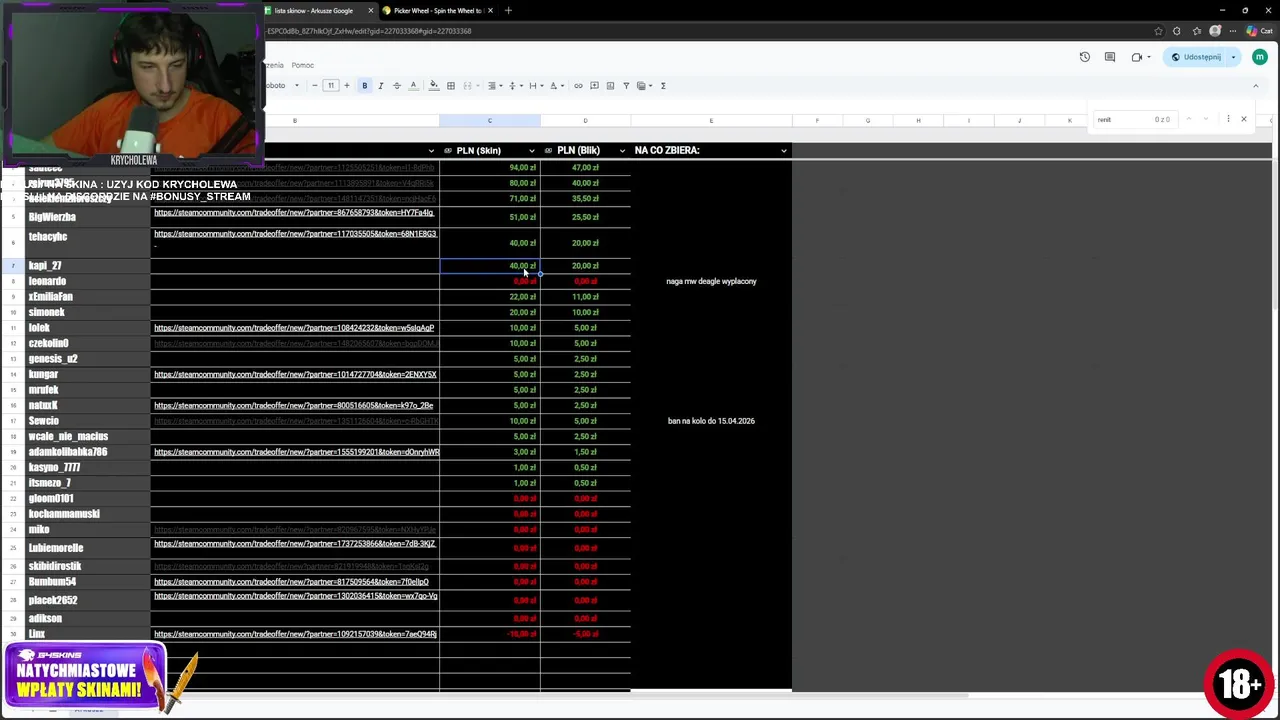Open the trade offer link for lolek
The image size is (1280, 720).
tap(294, 328)
